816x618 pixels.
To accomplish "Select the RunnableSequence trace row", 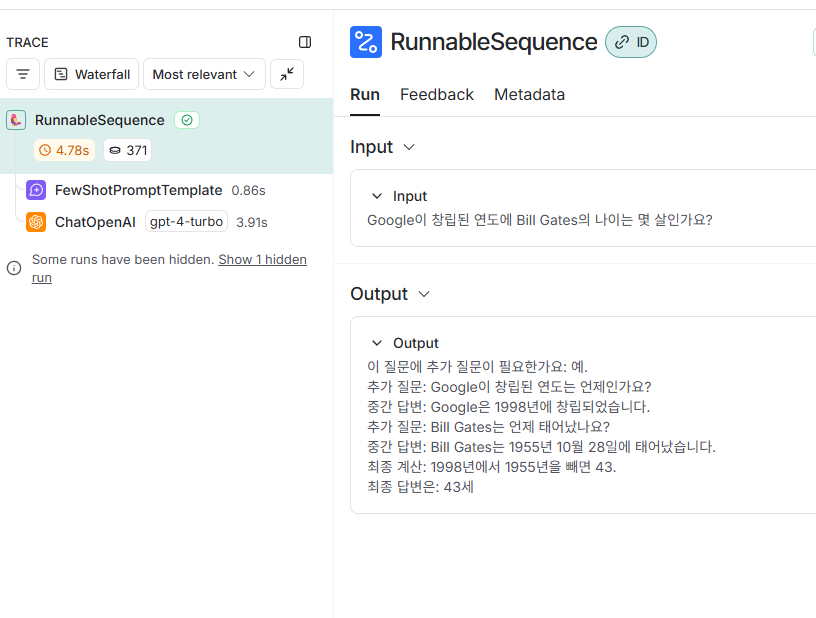I will pos(167,136).
